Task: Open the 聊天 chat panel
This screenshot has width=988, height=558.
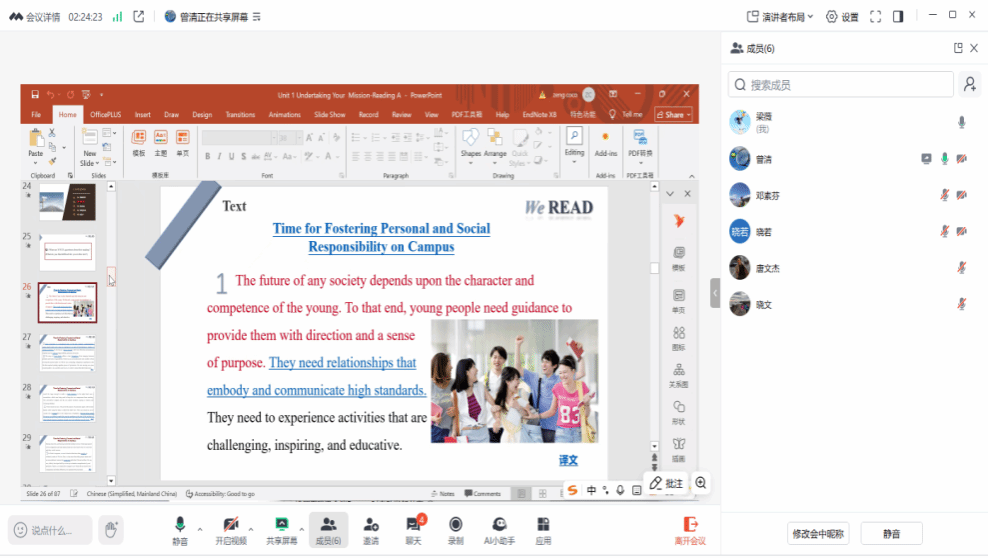Action: pyautogui.click(x=415, y=529)
